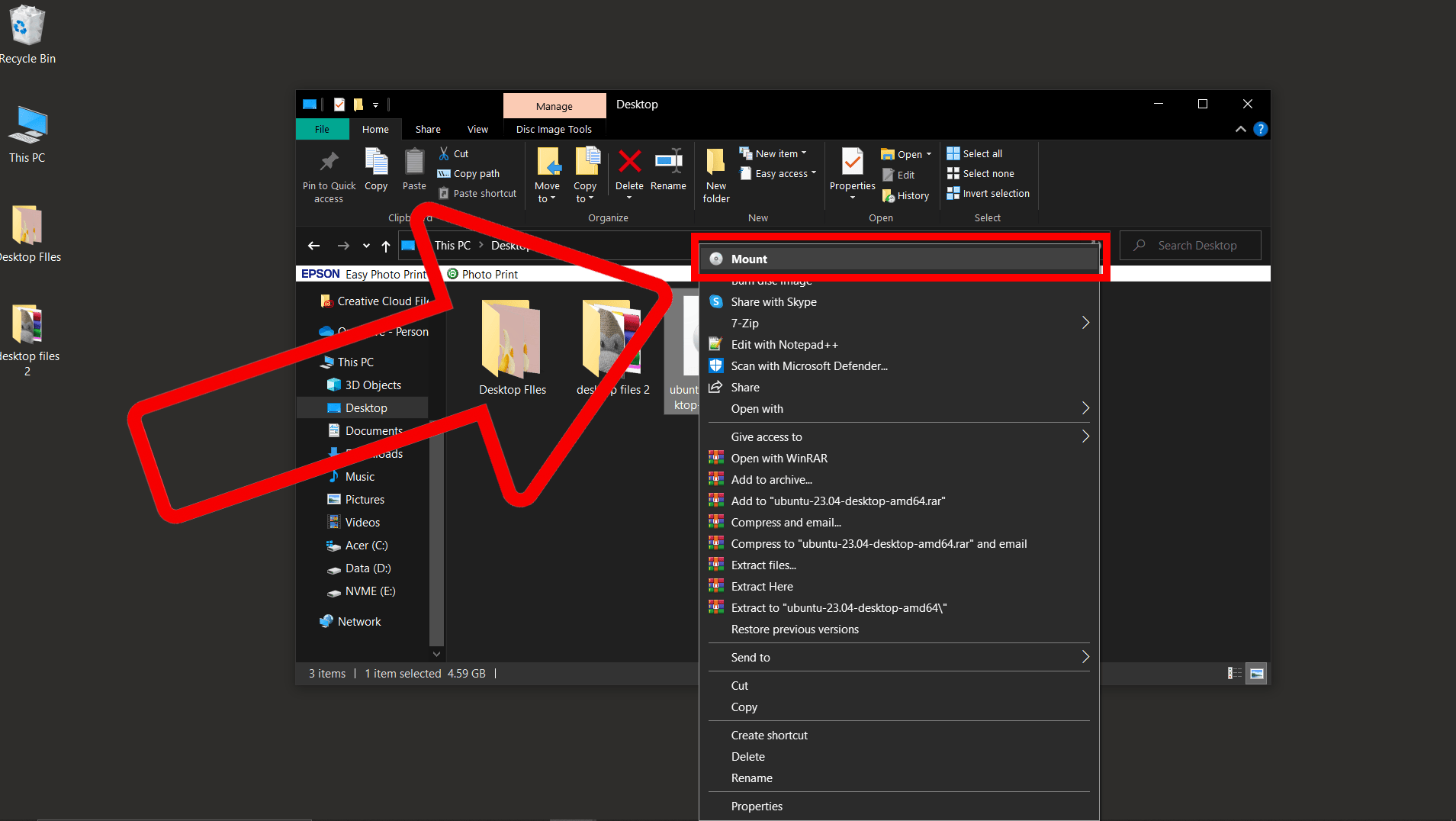The image size is (1456, 821).
Task: Select Extract Here from the context menu
Action: tap(760, 586)
